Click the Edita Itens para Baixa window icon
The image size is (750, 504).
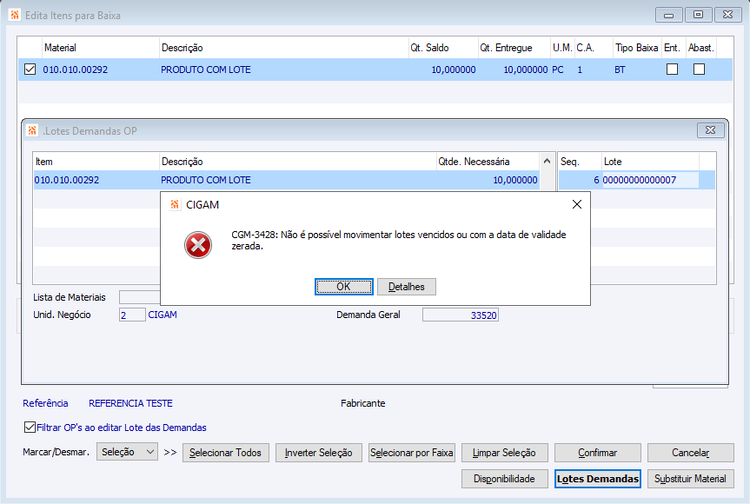tap(14, 15)
